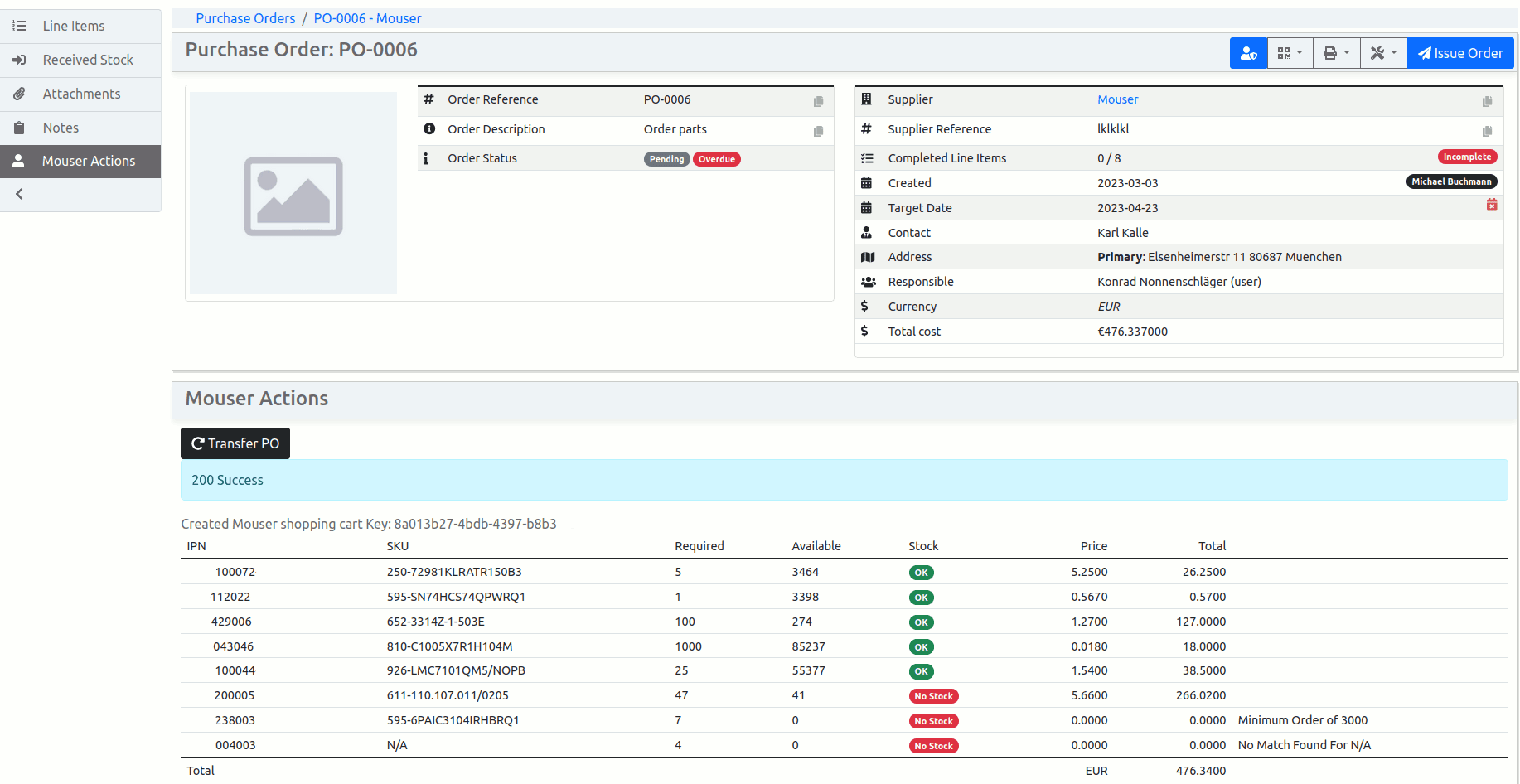Click the Received Stock arrow icon
Viewport: 1520px width, 784px height.
19,60
